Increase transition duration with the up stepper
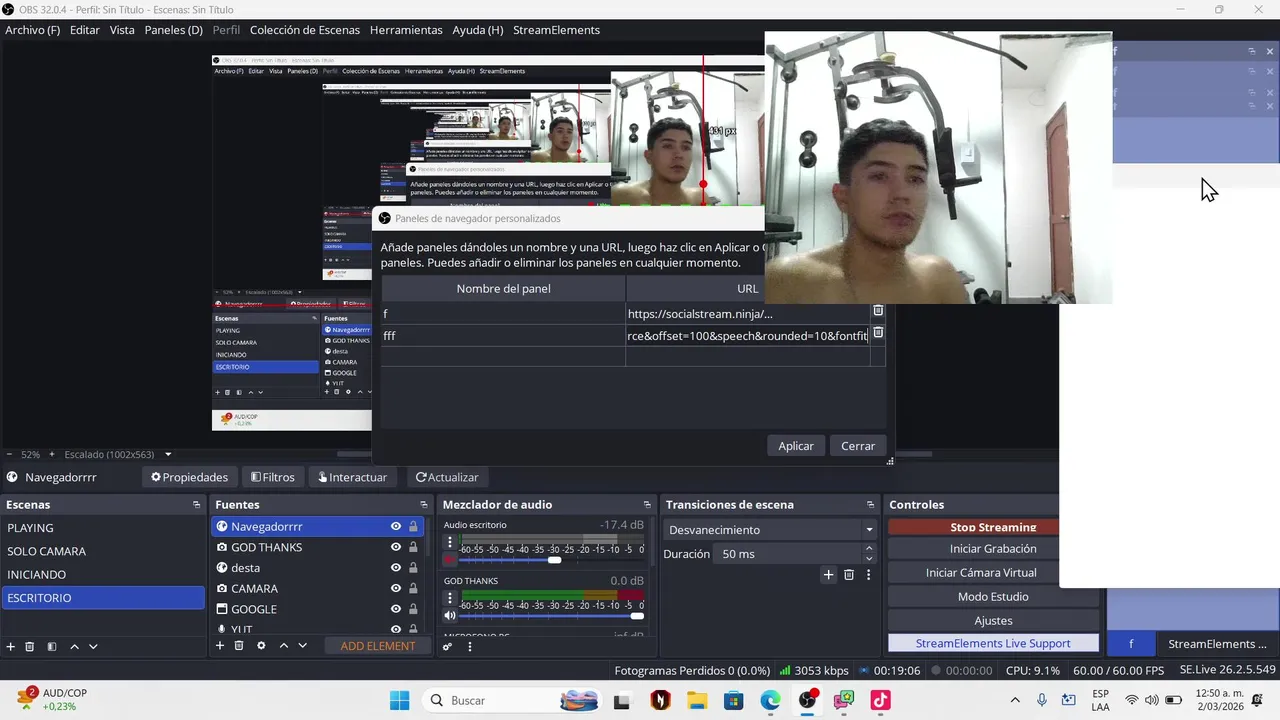 pos(868,548)
